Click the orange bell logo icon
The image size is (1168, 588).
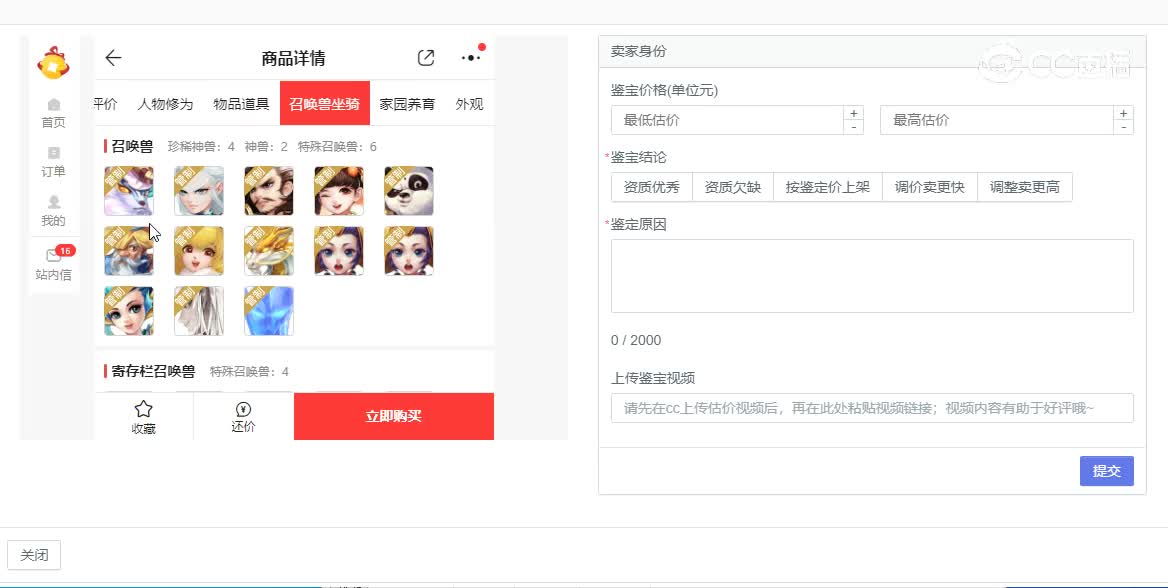click(53, 63)
